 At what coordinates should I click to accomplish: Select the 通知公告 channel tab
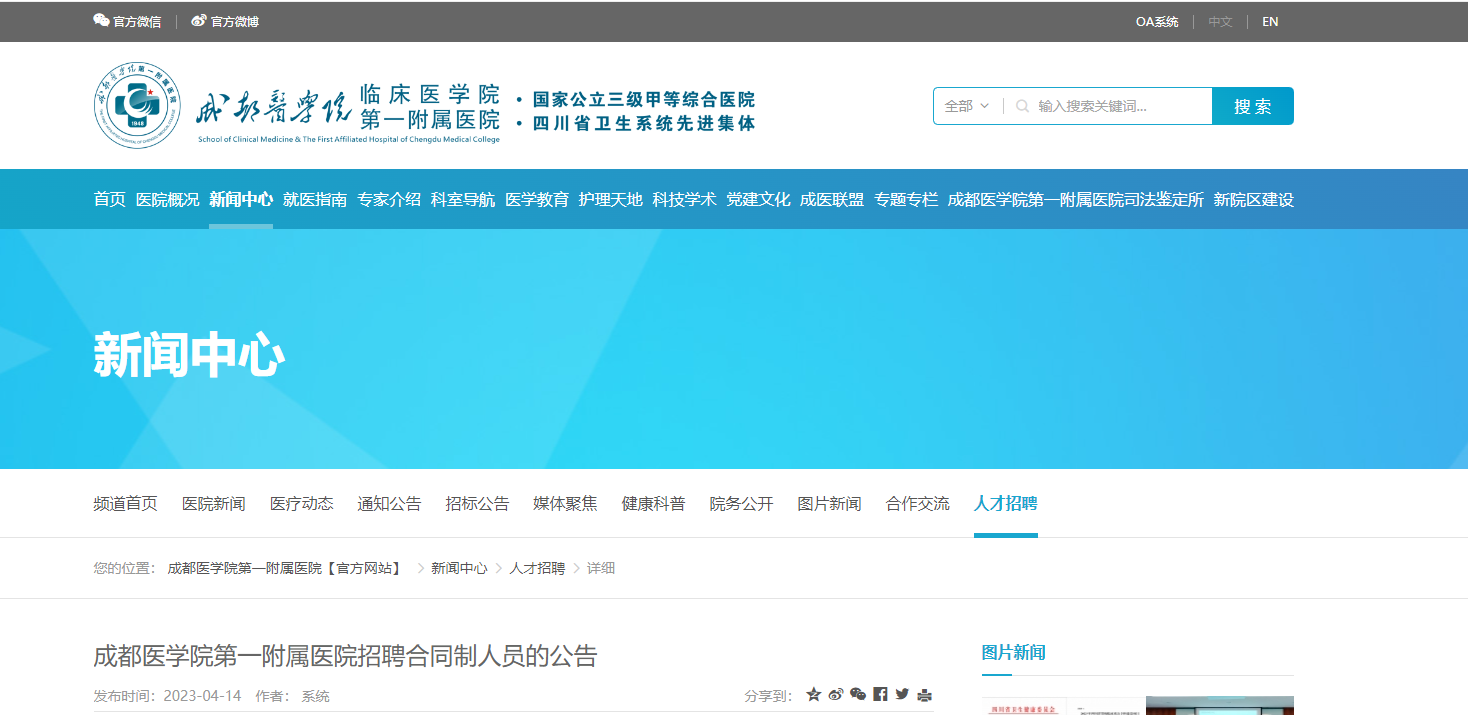[x=389, y=504]
